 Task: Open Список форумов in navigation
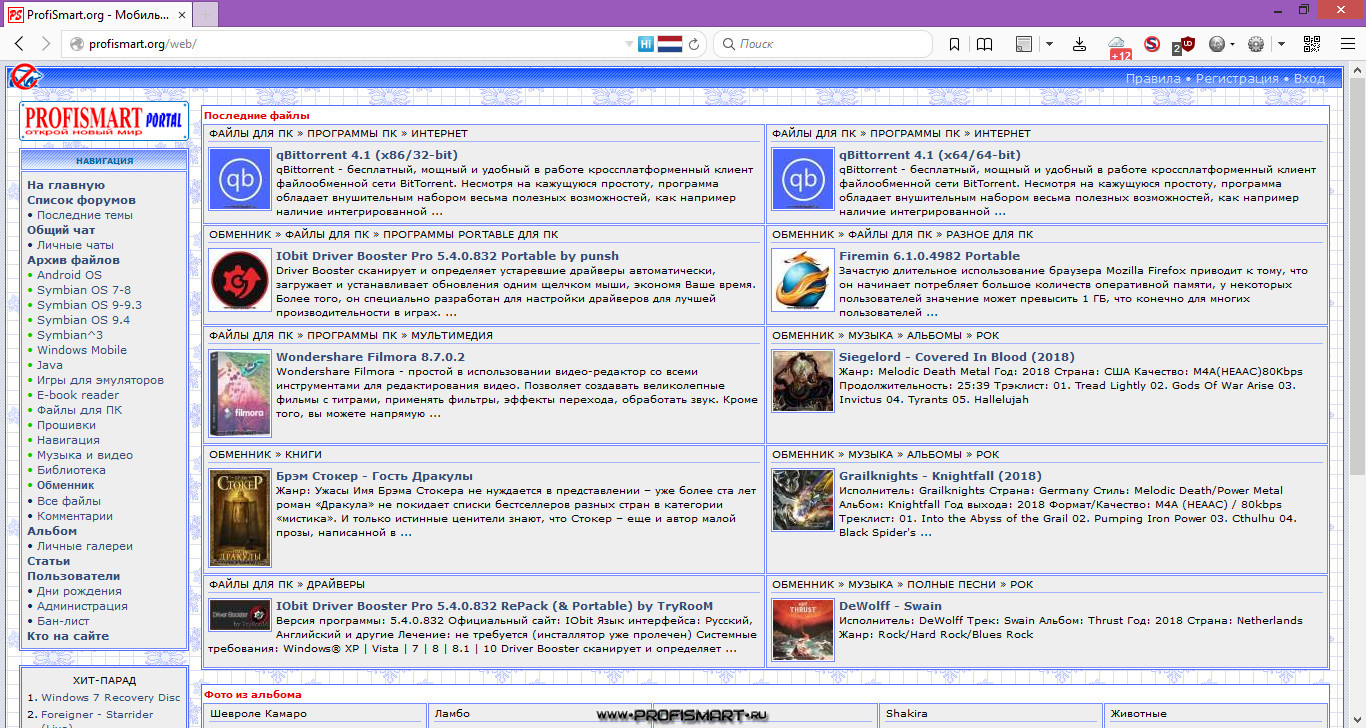pyautogui.click(x=81, y=200)
